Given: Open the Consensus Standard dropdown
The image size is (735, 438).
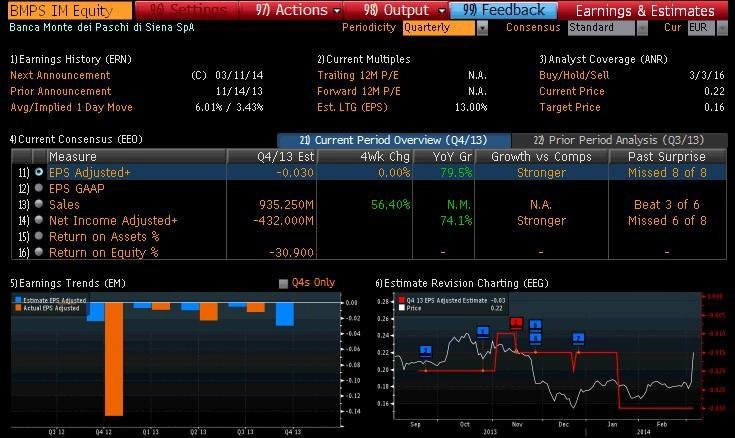Looking at the screenshot, I should [608, 28].
